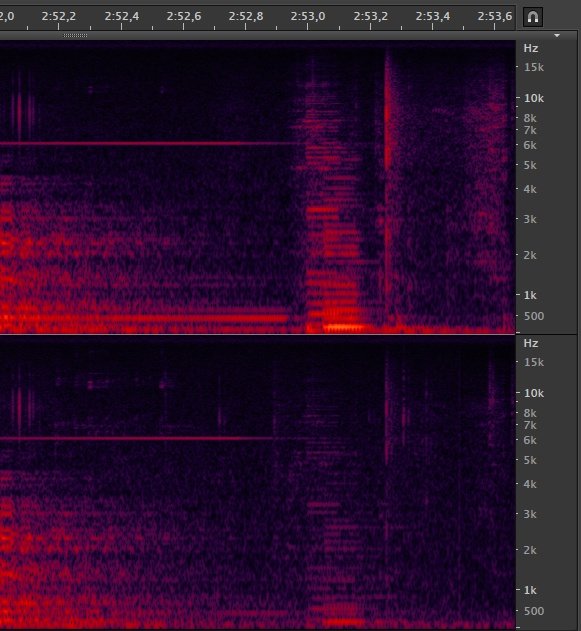
Task: Toggle the magnet snapping icon
Action: (x=533, y=17)
